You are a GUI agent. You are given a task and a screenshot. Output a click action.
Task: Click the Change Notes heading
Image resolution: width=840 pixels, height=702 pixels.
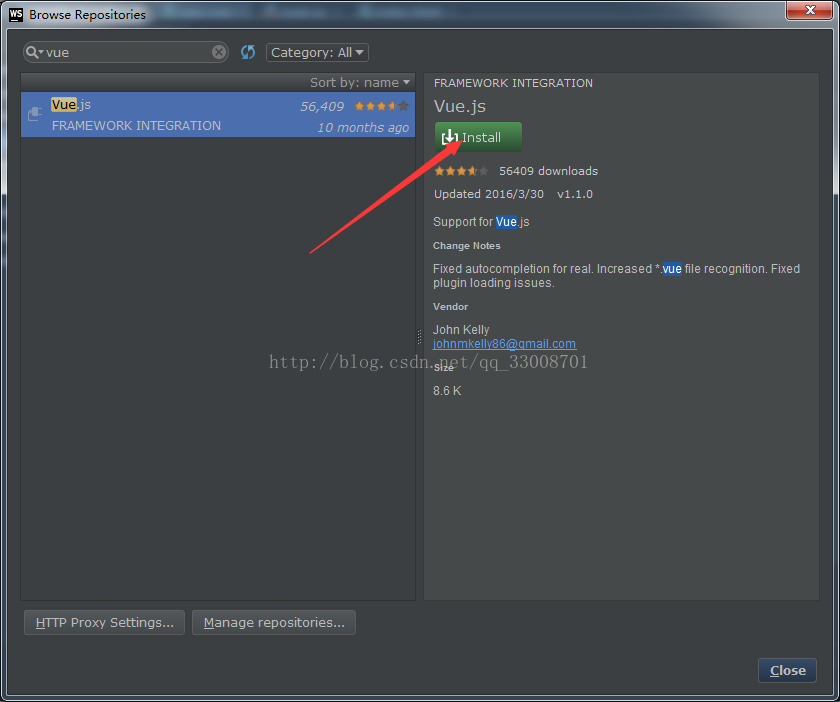(x=467, y=246)
